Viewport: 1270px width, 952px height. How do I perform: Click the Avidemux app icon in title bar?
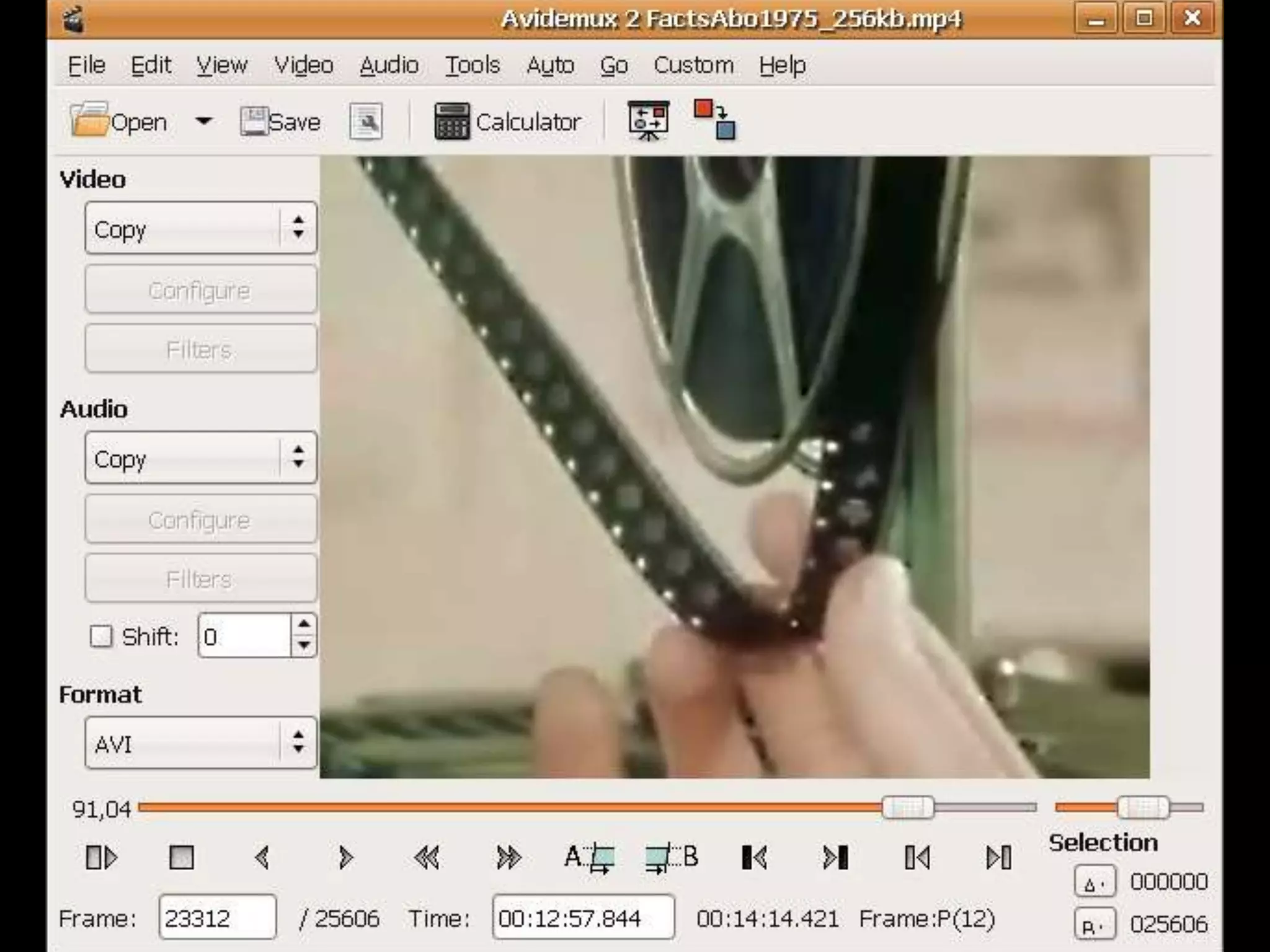pyautogui.click(x=74, y=19)
